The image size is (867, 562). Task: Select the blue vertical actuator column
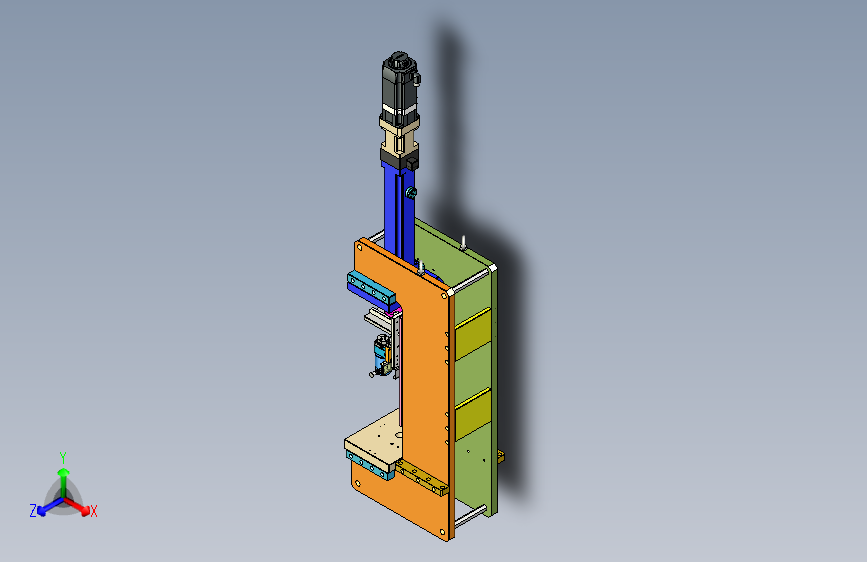(x=399, y=213)
